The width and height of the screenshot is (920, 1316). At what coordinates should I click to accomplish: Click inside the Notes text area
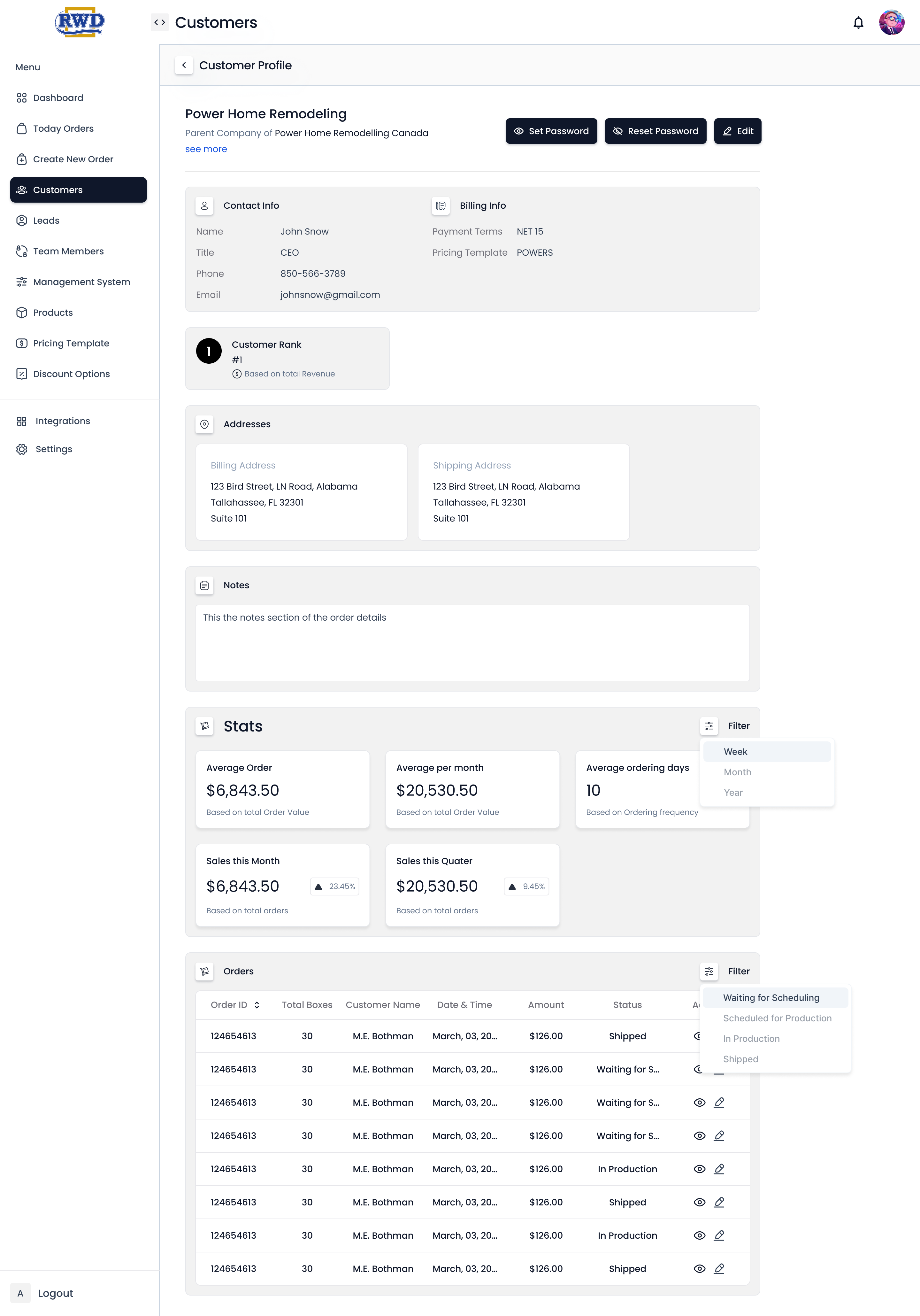[472, 643]
